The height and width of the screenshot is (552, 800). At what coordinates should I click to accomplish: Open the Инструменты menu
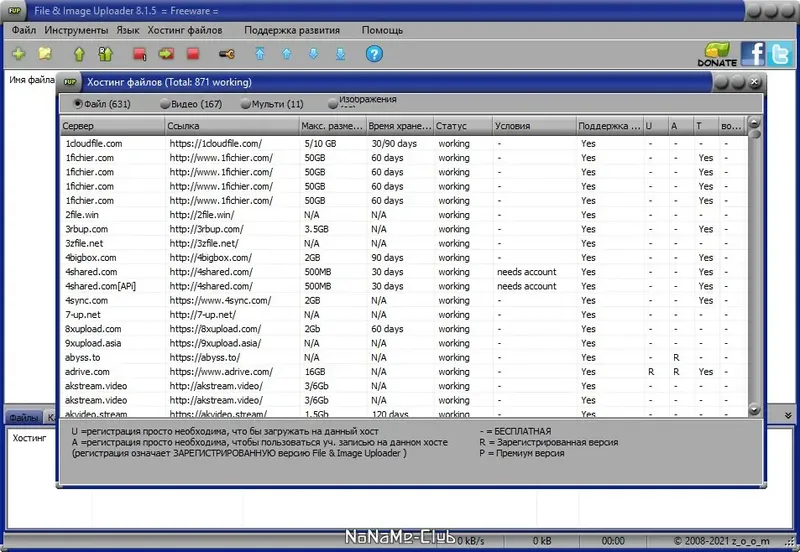tap(76, 30)
